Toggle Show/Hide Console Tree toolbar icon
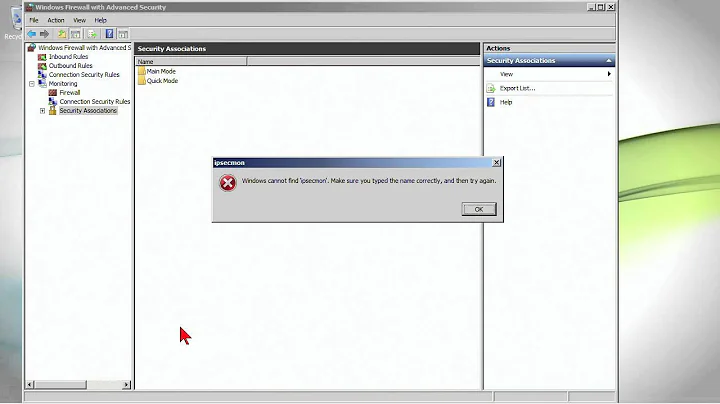Image resolution: width=720 pixels, height=404 pixels. [76, 34]
